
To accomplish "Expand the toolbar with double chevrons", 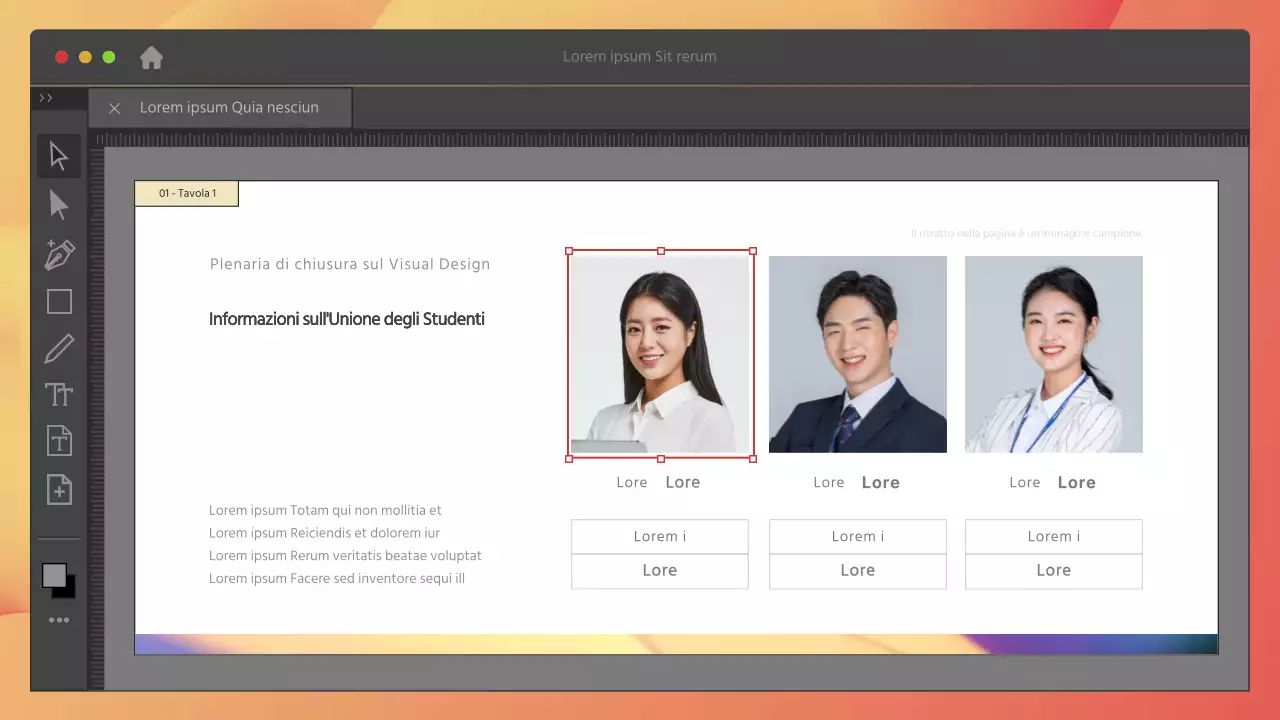I will pyautogui.click(x=46, y=98).
